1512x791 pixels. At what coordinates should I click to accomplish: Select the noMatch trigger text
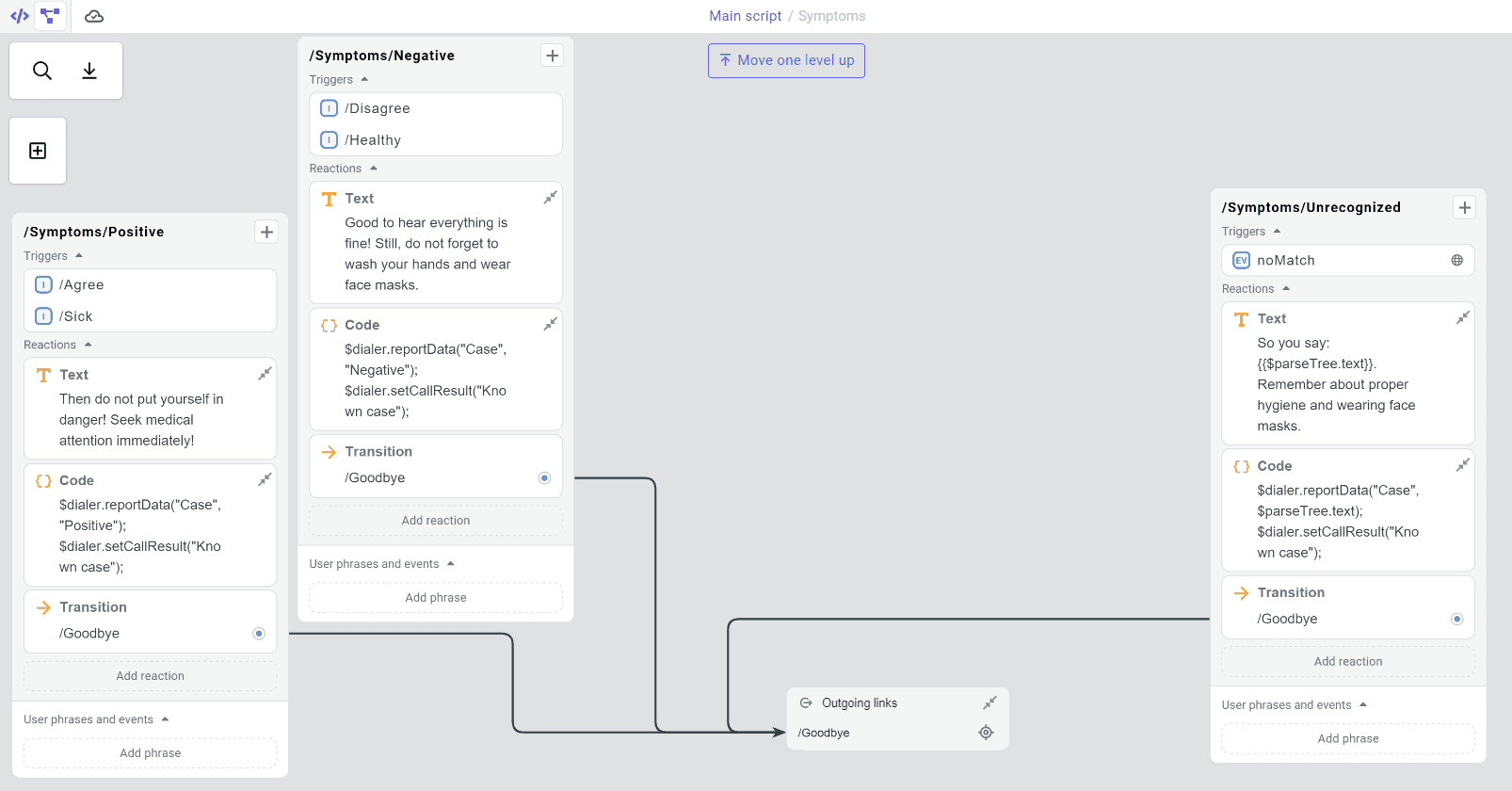[x=1286, y=260]
